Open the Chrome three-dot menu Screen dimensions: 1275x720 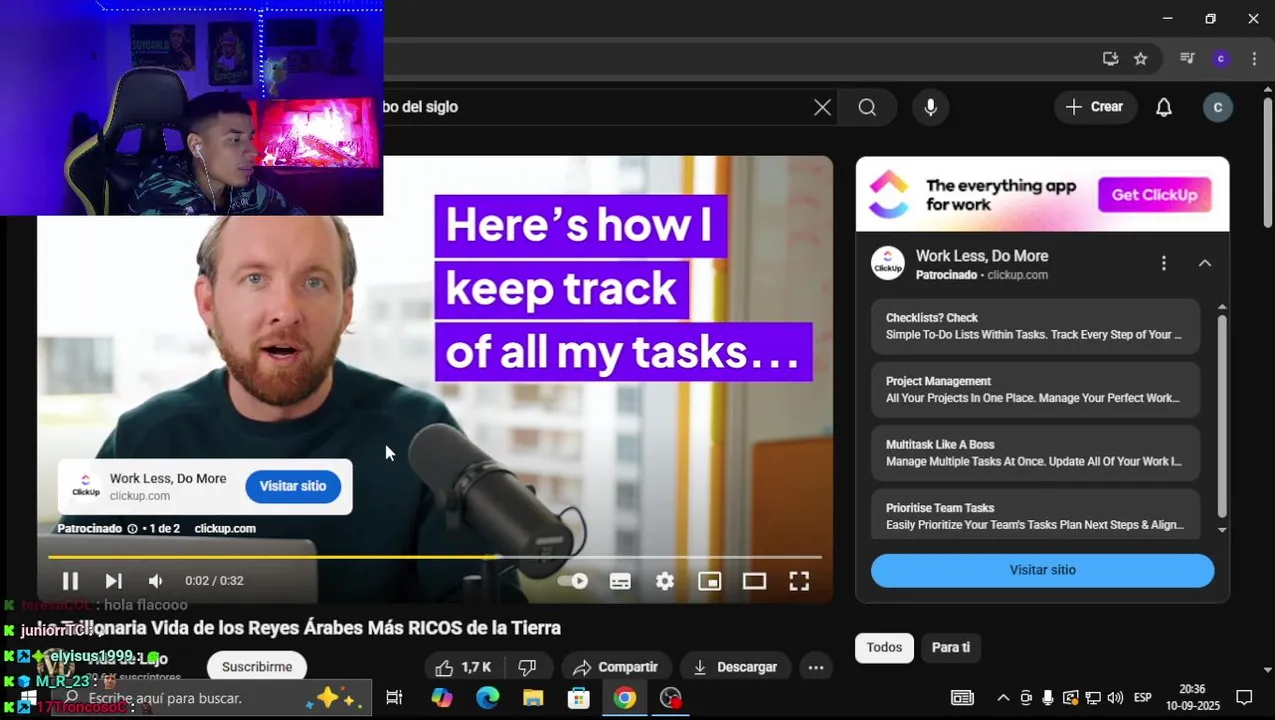[1254, 59]
